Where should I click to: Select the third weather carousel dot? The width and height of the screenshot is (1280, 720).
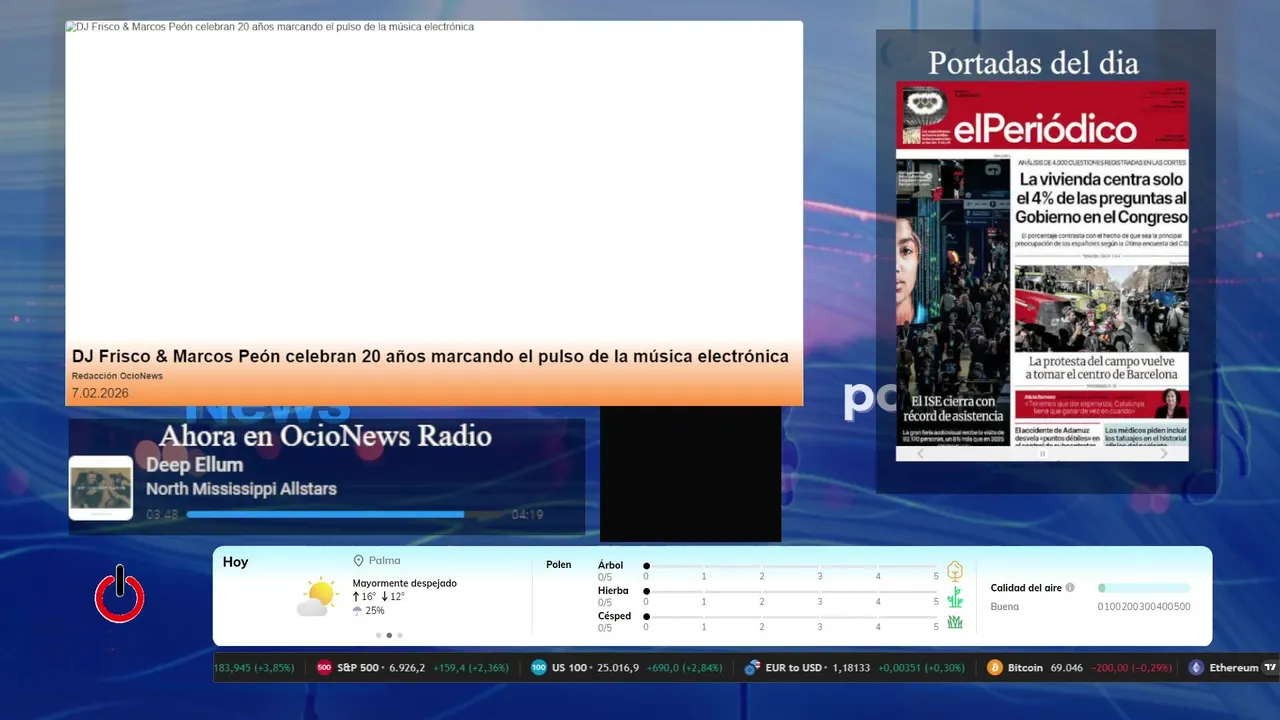(400, 635)
